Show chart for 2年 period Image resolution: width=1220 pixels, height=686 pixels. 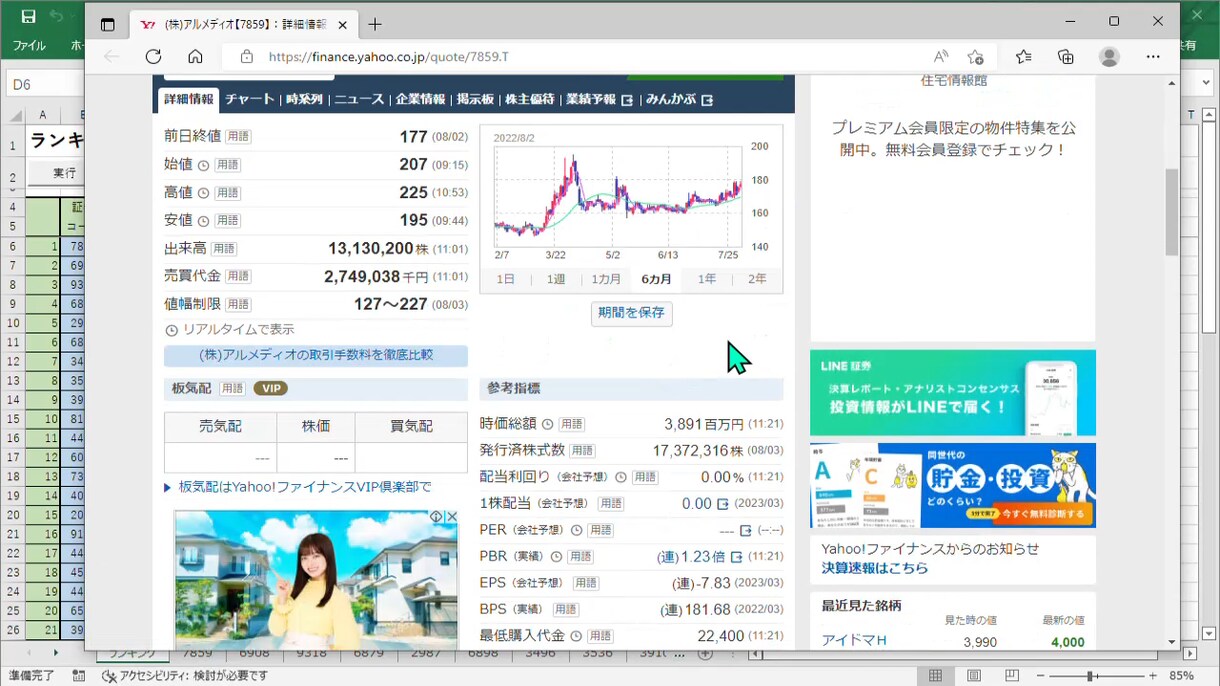(x=757, y=279)
